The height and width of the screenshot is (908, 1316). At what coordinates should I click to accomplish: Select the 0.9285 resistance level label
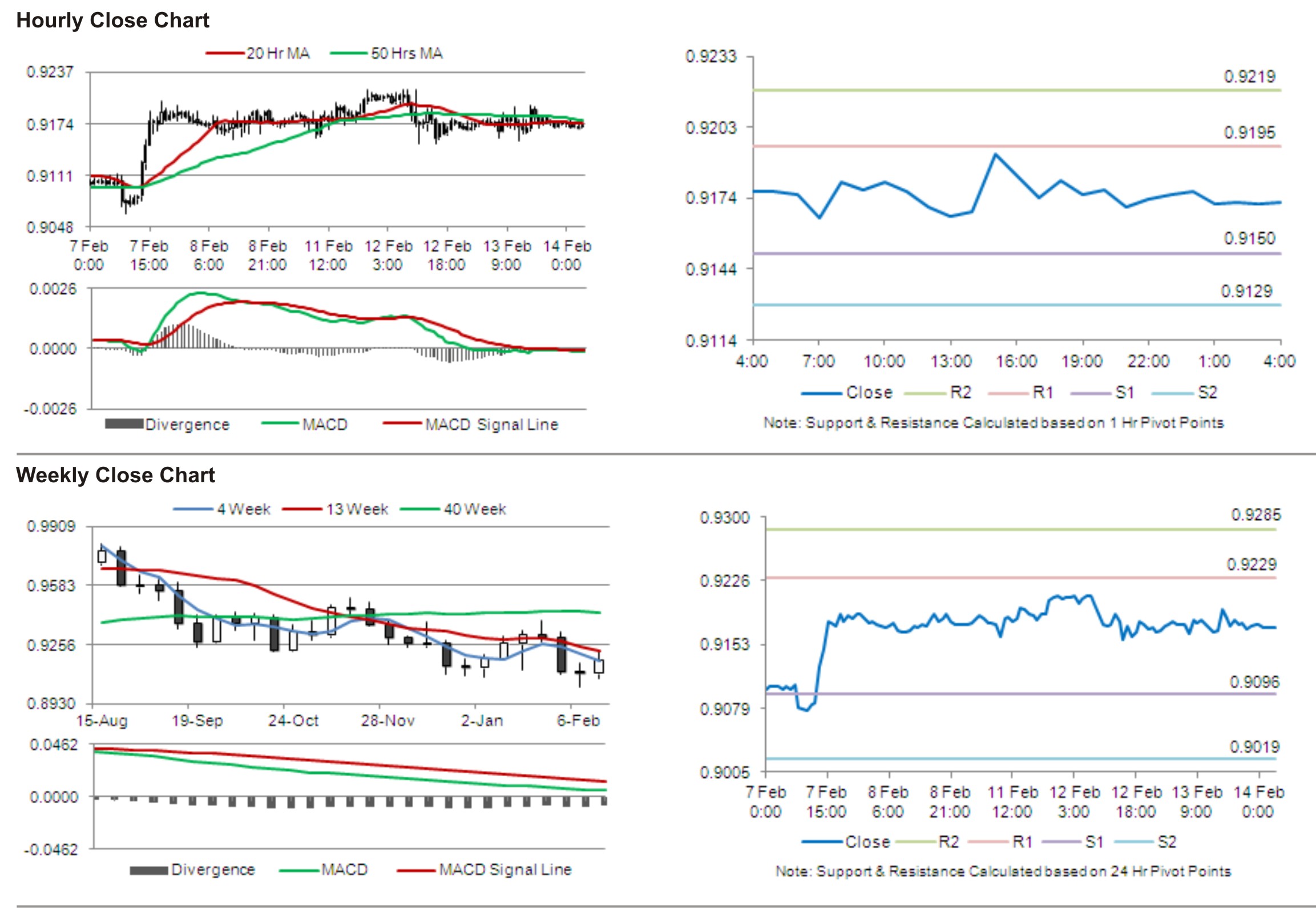point(1256,515)
